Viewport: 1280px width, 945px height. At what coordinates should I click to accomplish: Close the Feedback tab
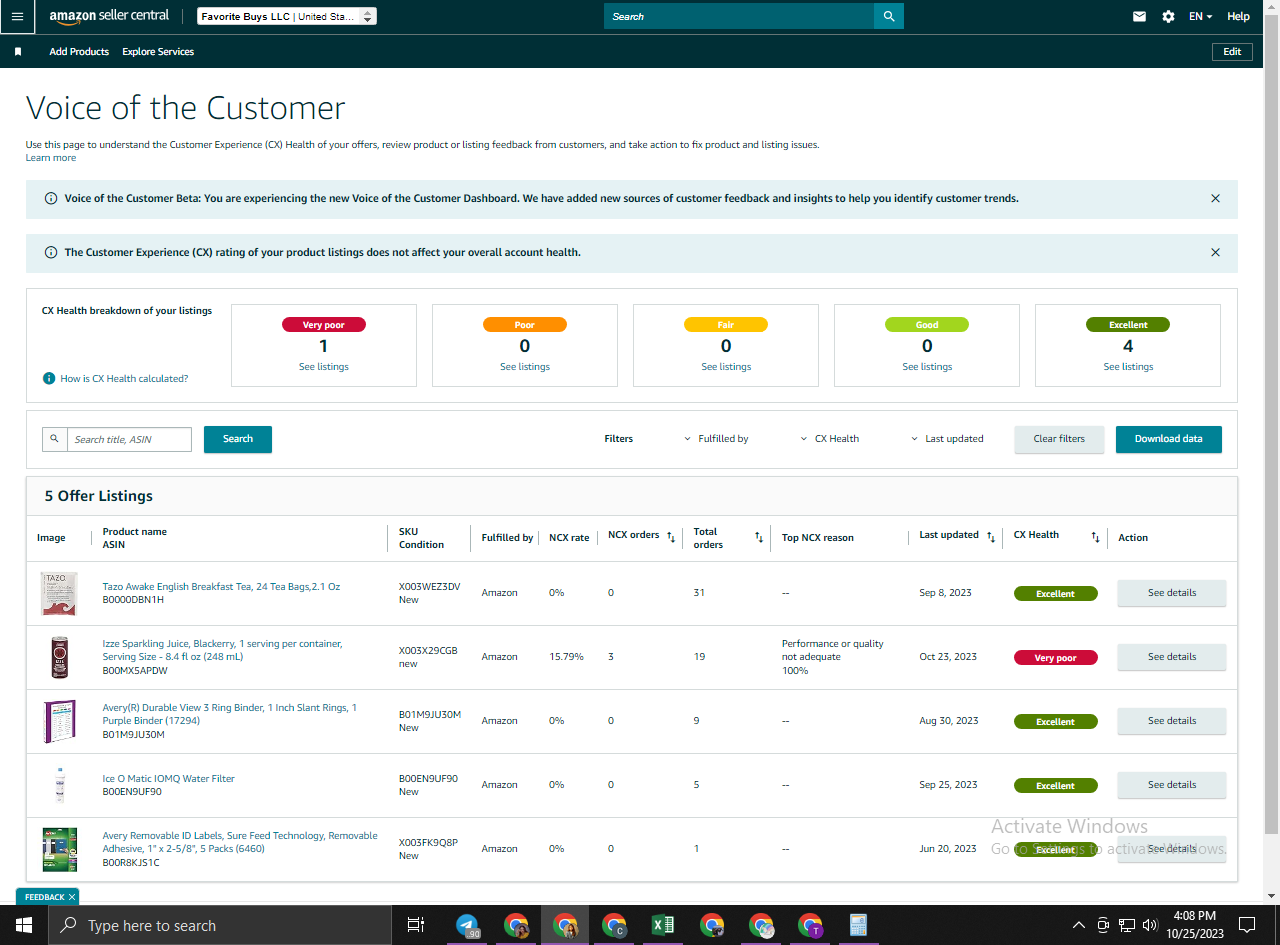(72, 897)
